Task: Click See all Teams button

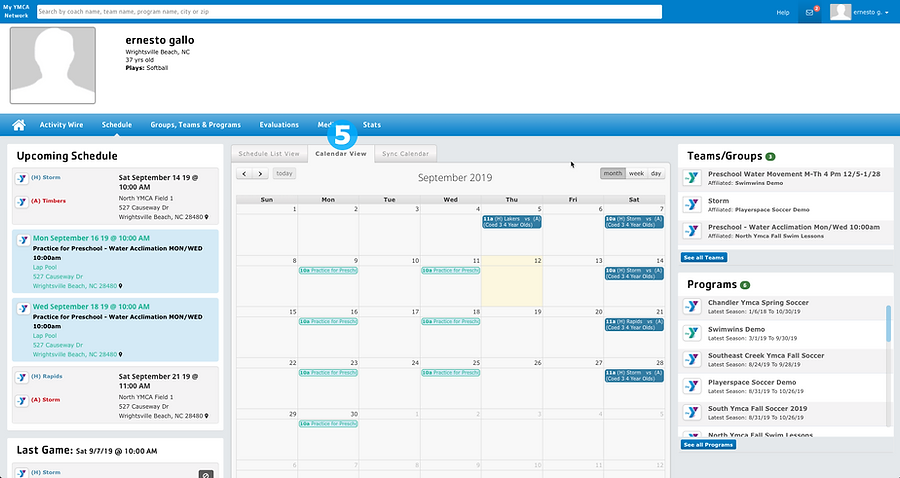Action: [x=704, y=258]
